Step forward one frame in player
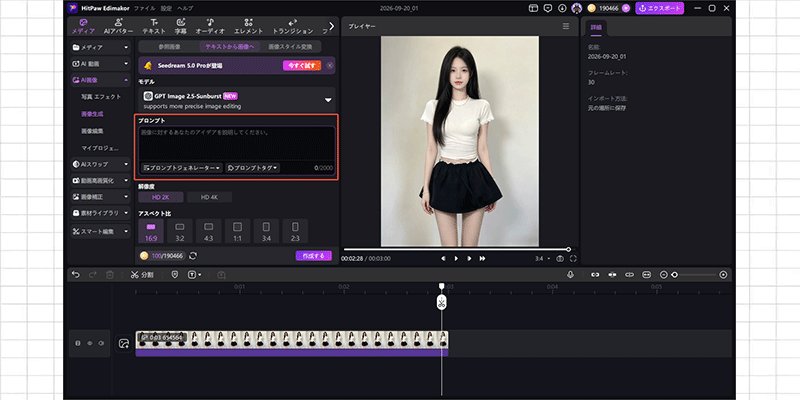 469,259
